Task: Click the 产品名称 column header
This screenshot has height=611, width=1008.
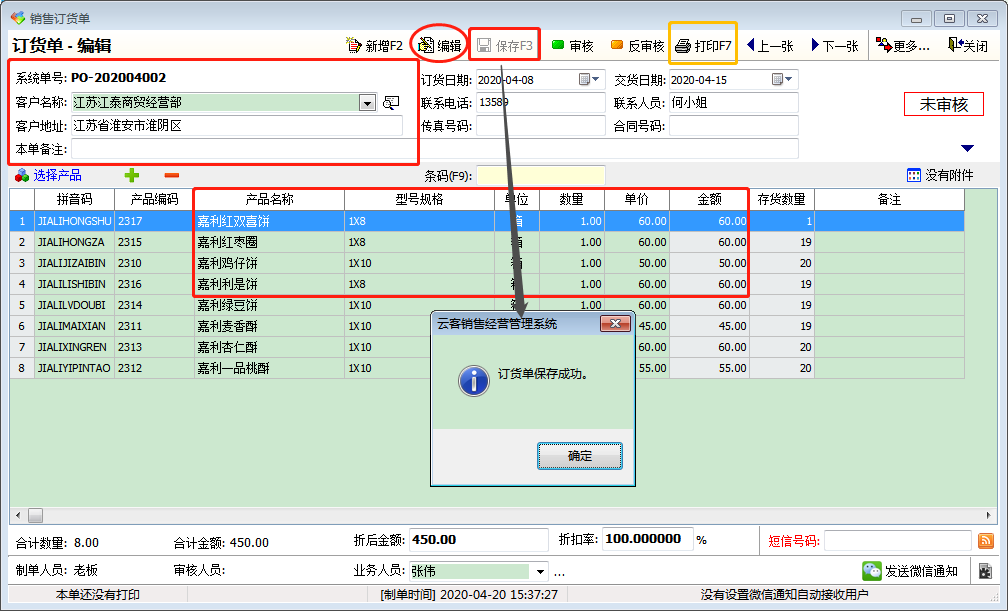Action: point(269,199)
